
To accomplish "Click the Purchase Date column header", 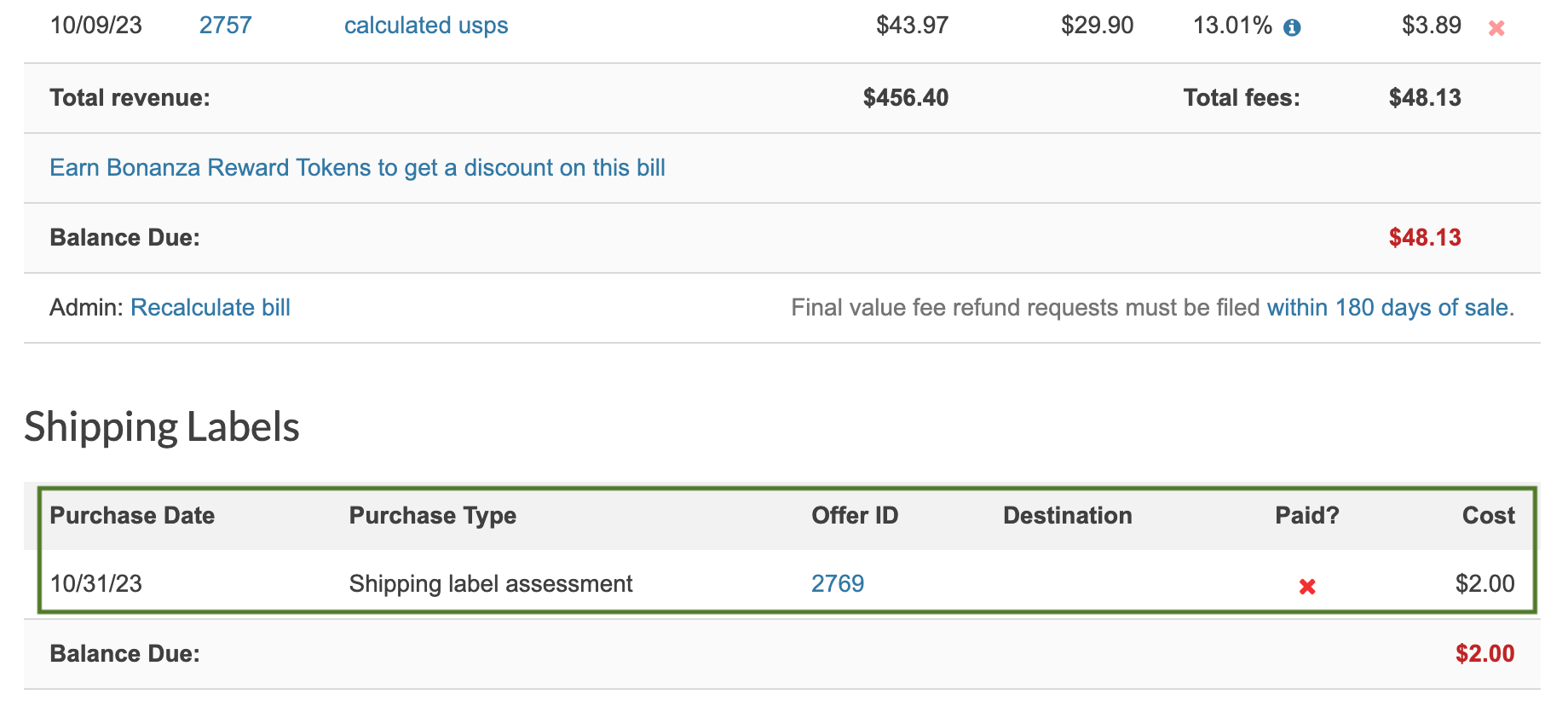I will pos(132,516).
